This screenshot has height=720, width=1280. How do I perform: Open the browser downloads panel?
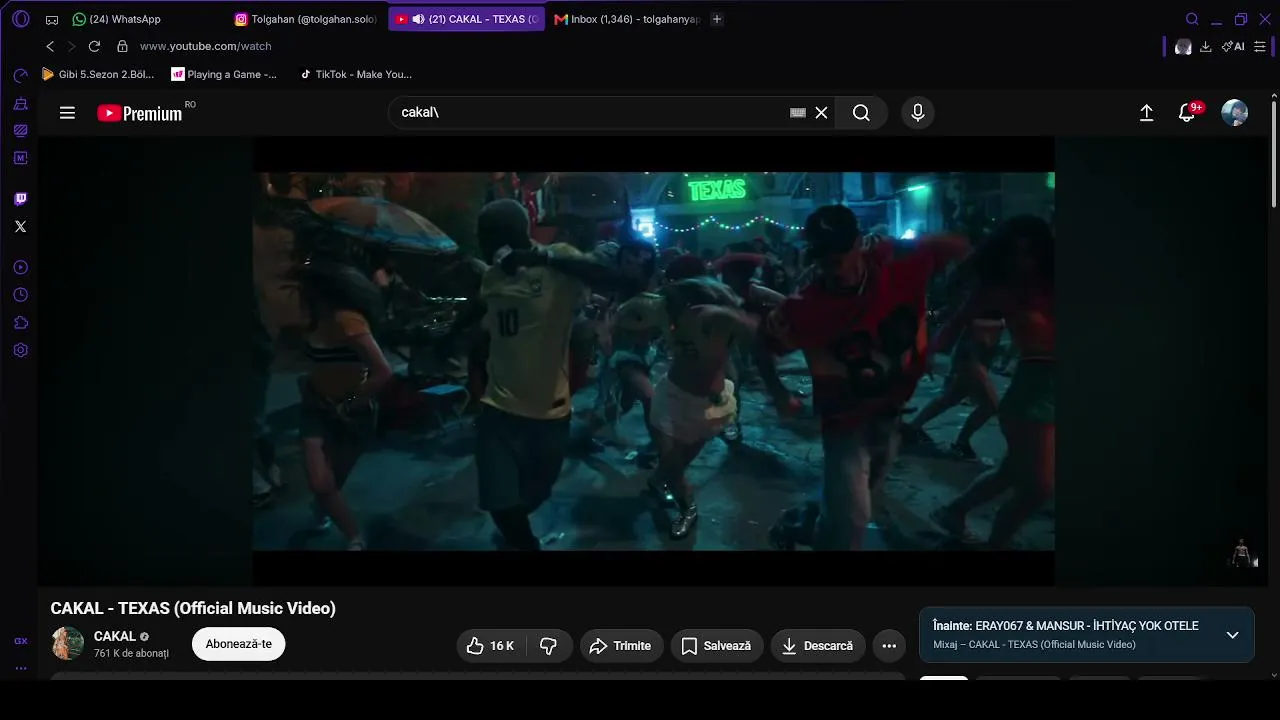pyautogui.click(x=1206, y=47)
